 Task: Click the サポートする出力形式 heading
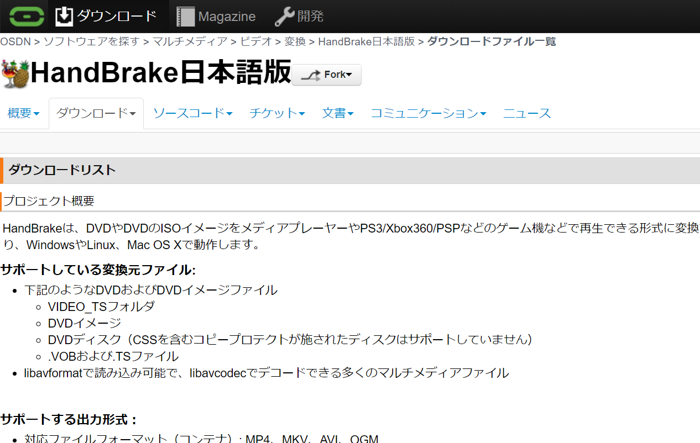(68, 420)
